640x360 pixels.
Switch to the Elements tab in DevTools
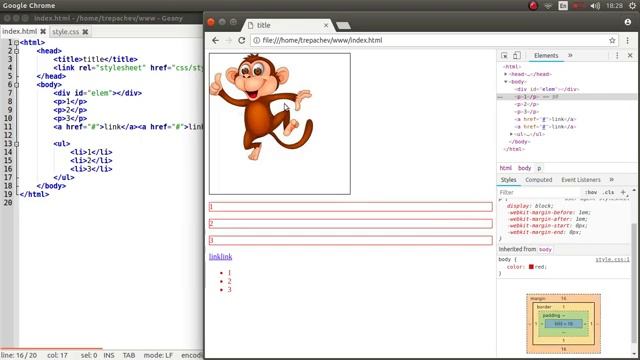pyautogui.click(x=546, y=56)
